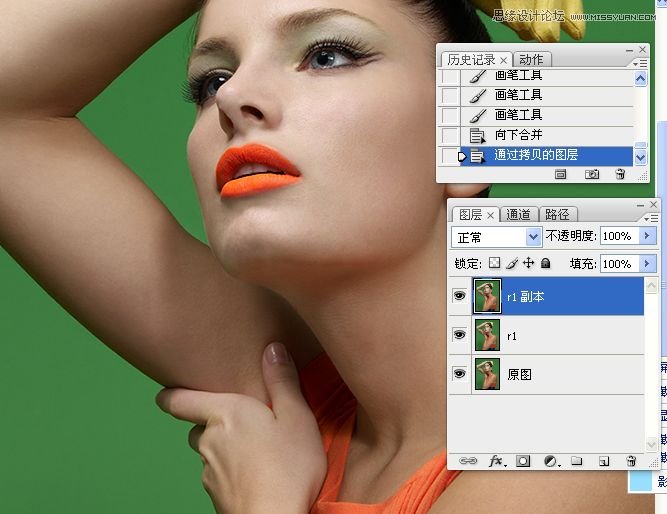The height and width of the screenshot is (514, 667).
Task: Switch to the 通道 tab
Action: (x=518, y=215)
